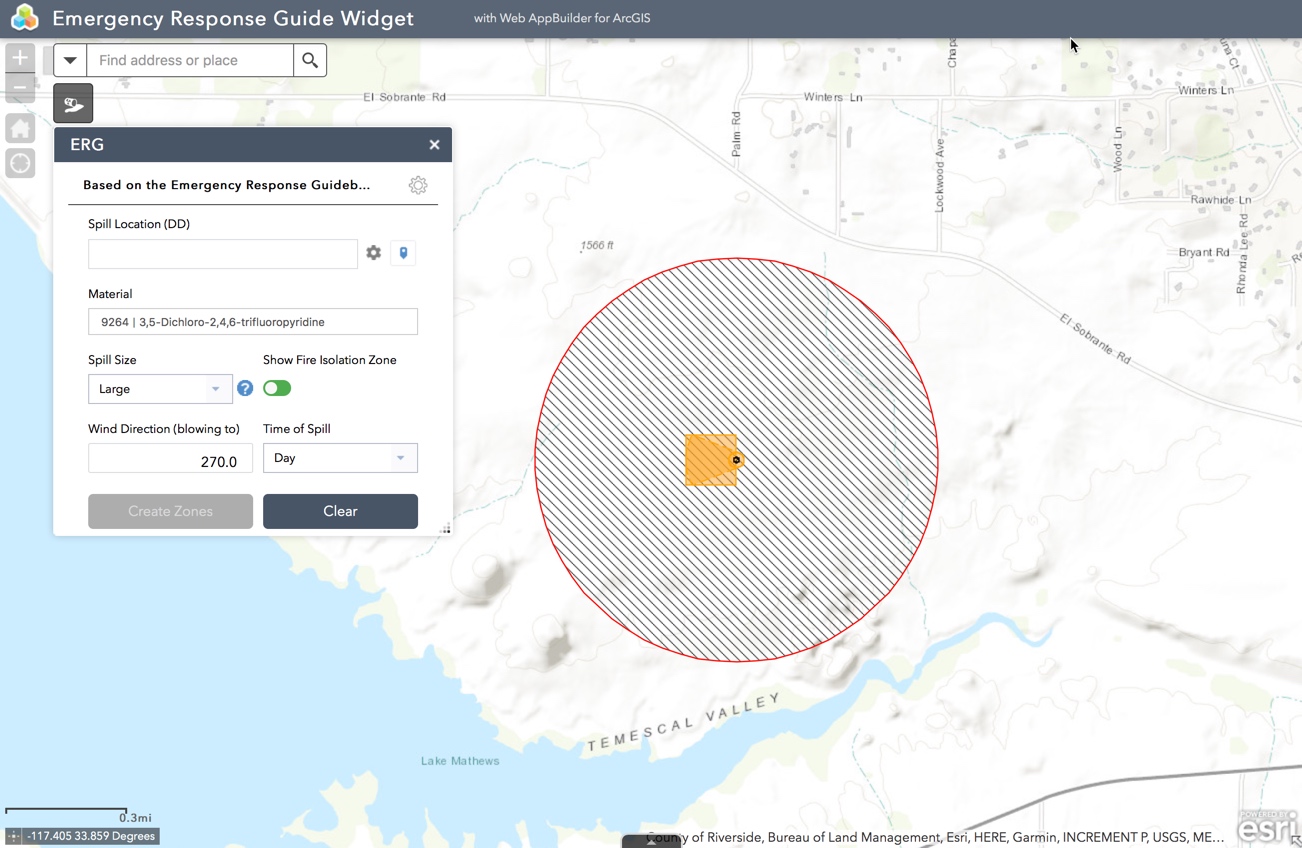The width and height of the screenshot is (1302, 848).
Task: Click the "Winters Ln" label near Palm Rd
Action: 833,97
